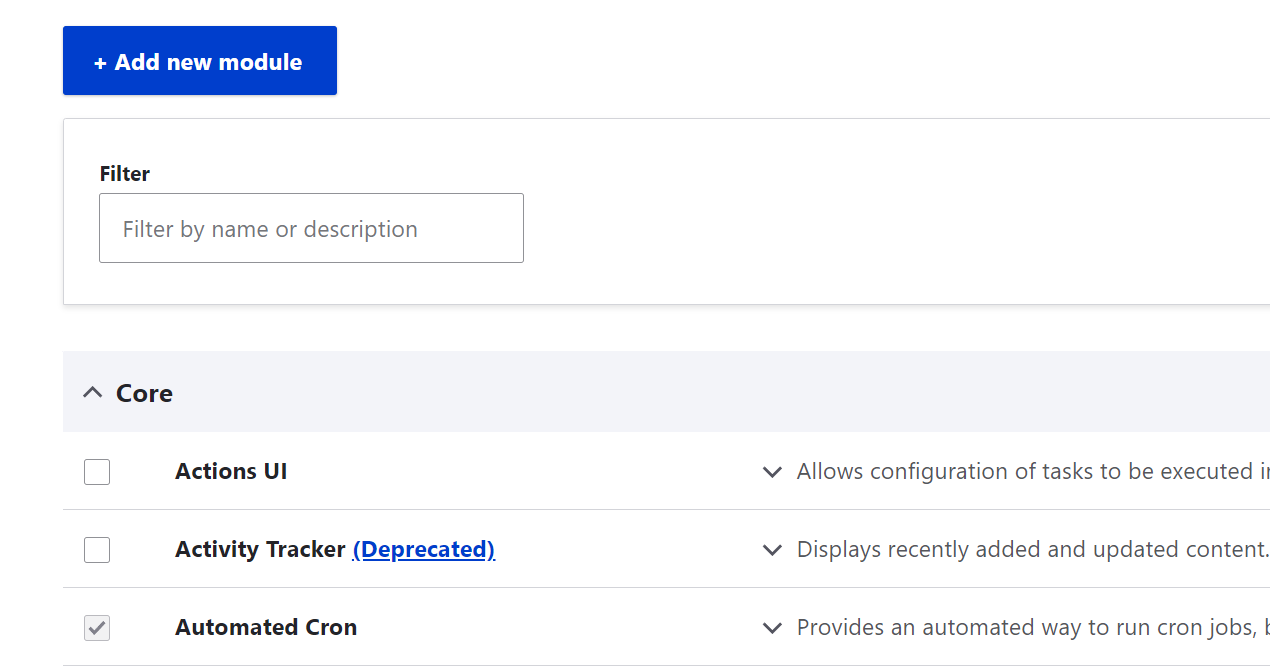Focus the Filter by name or description field
This screenshot has width=1270, height=668.
pyautogui.click(x=311, y=228)
